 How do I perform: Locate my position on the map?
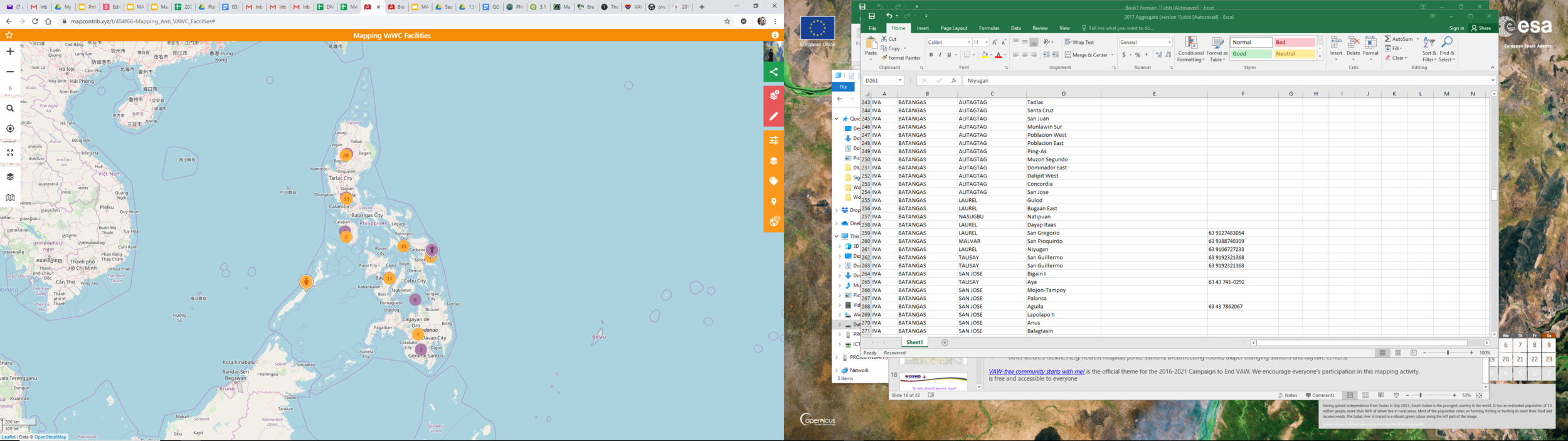[x=10, y=129]
